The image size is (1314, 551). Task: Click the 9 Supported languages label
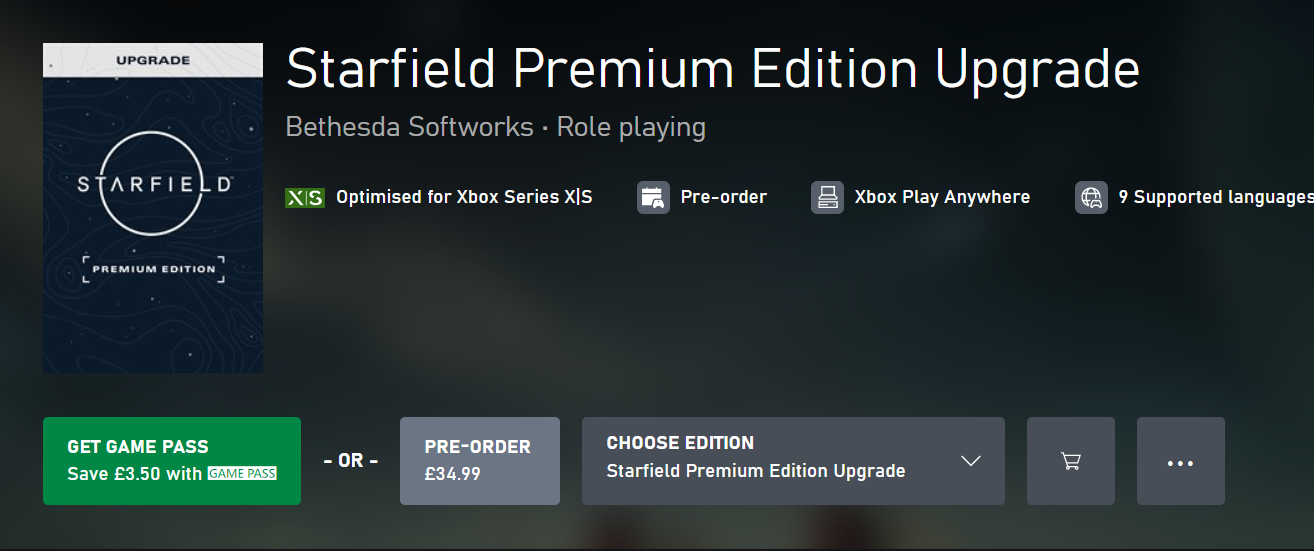1216,198
